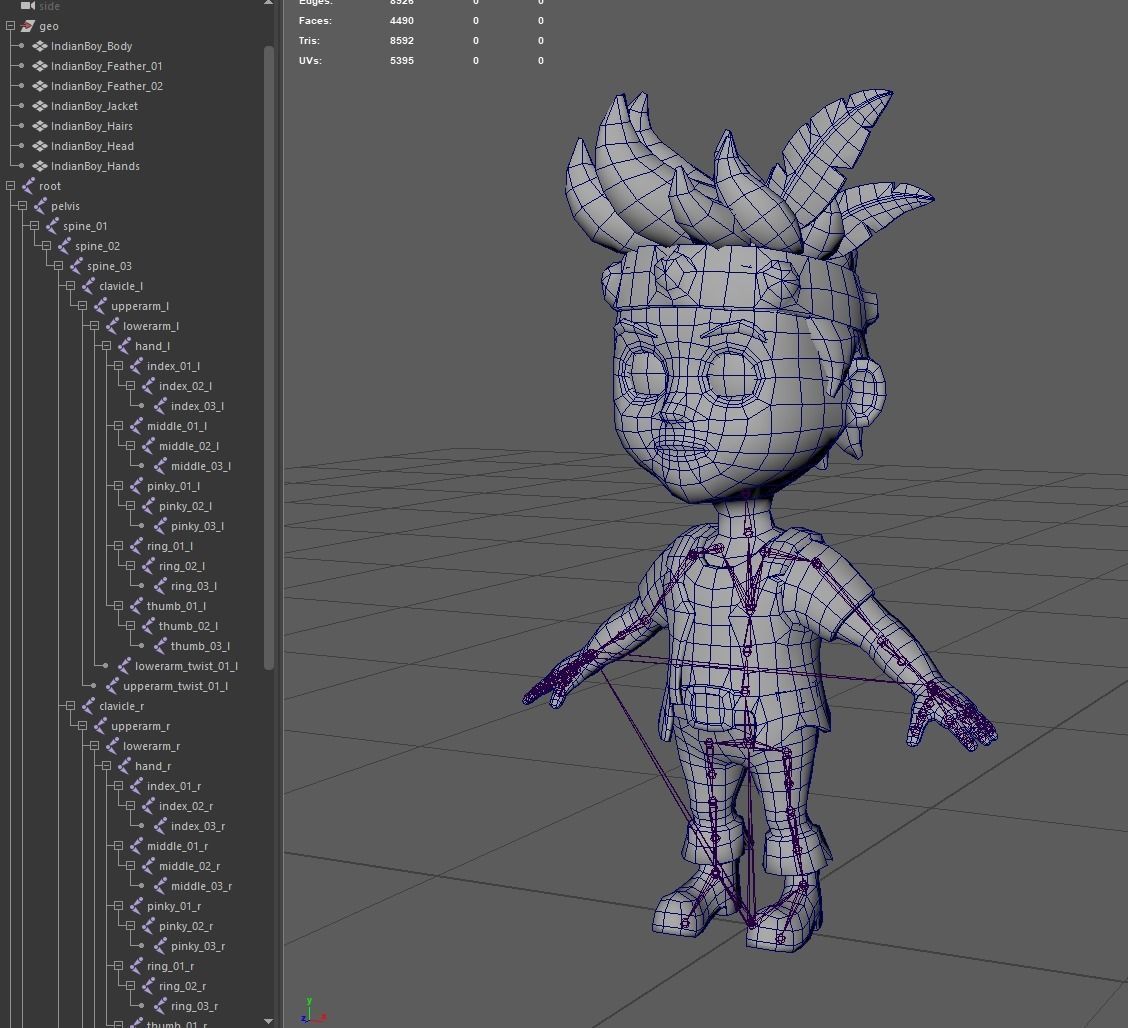Click the IndianBoy_Hands mesh icon
Screen dimensions: 1128x1028
pyautogui.click(x=40, y=166)
